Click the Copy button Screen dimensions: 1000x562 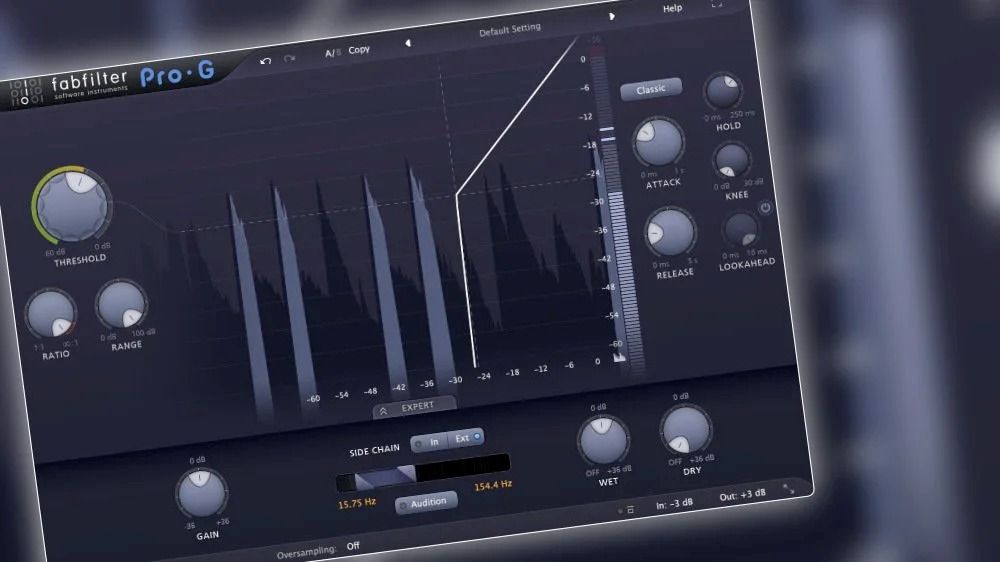(359, 49)
